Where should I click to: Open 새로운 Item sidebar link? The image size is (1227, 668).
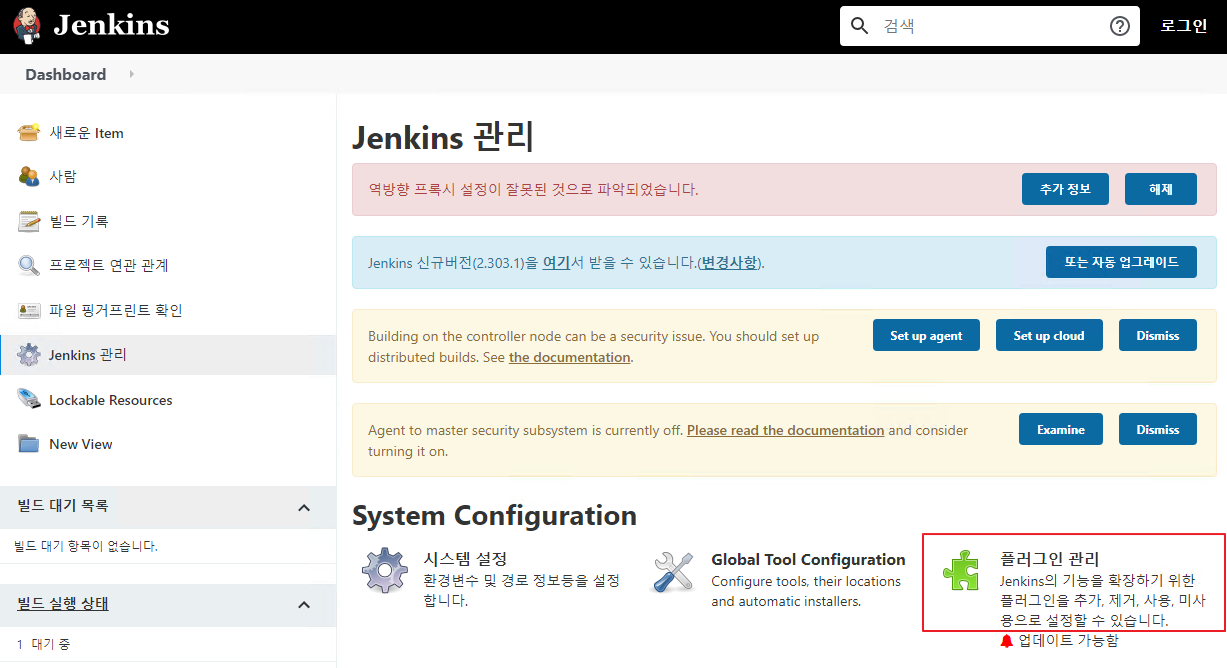click(87, 133)
